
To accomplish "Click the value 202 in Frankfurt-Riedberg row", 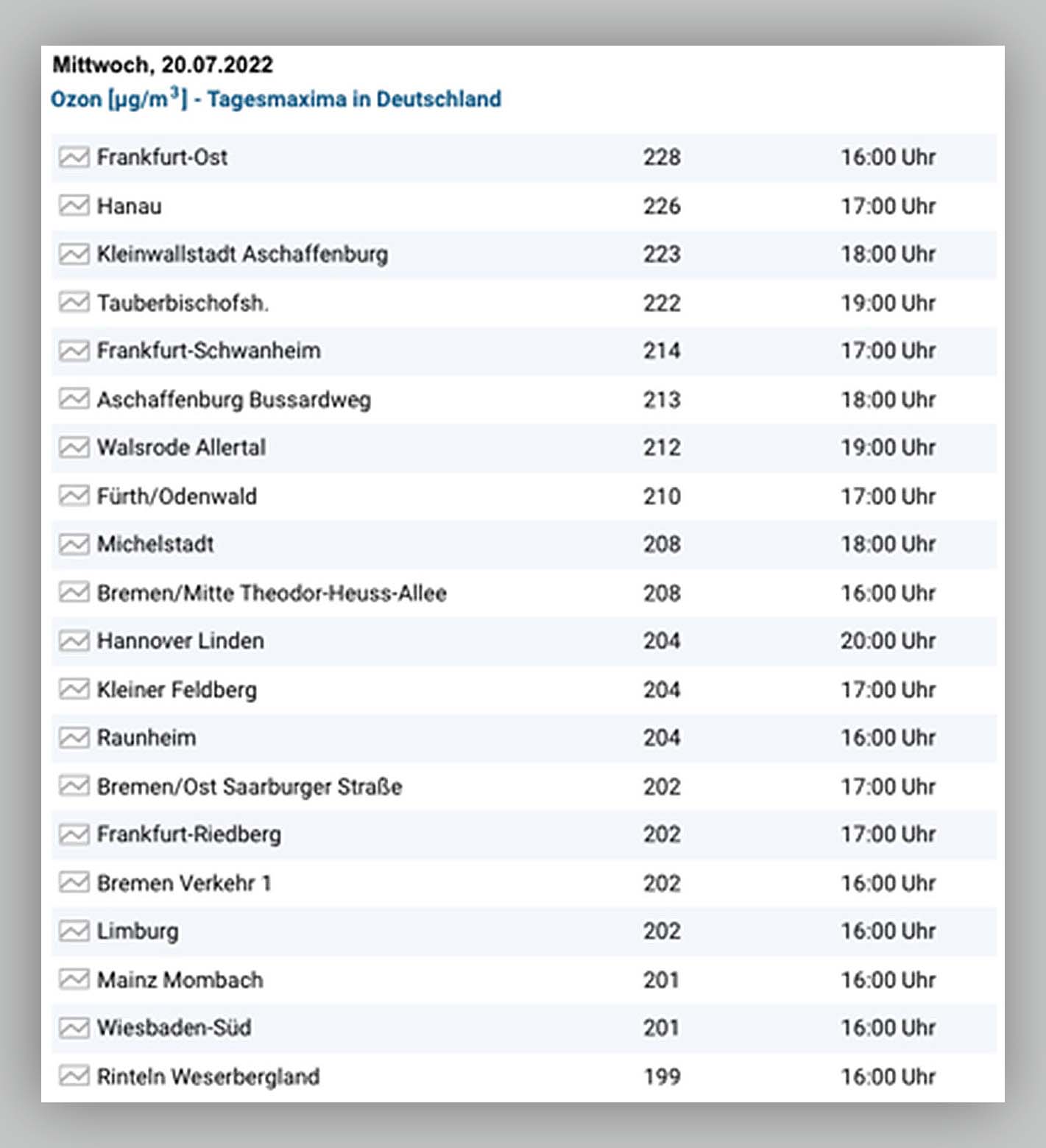I will pos(661,834).
